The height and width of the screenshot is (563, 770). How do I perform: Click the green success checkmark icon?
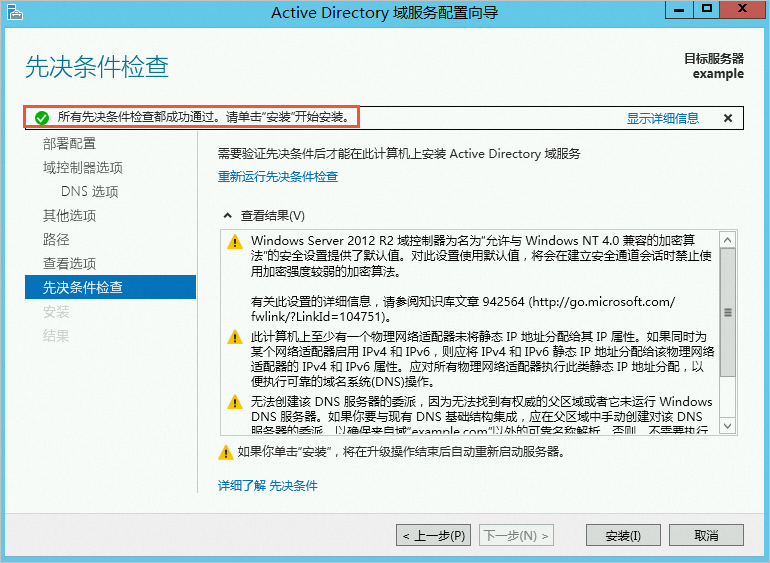tap(42, 118)
